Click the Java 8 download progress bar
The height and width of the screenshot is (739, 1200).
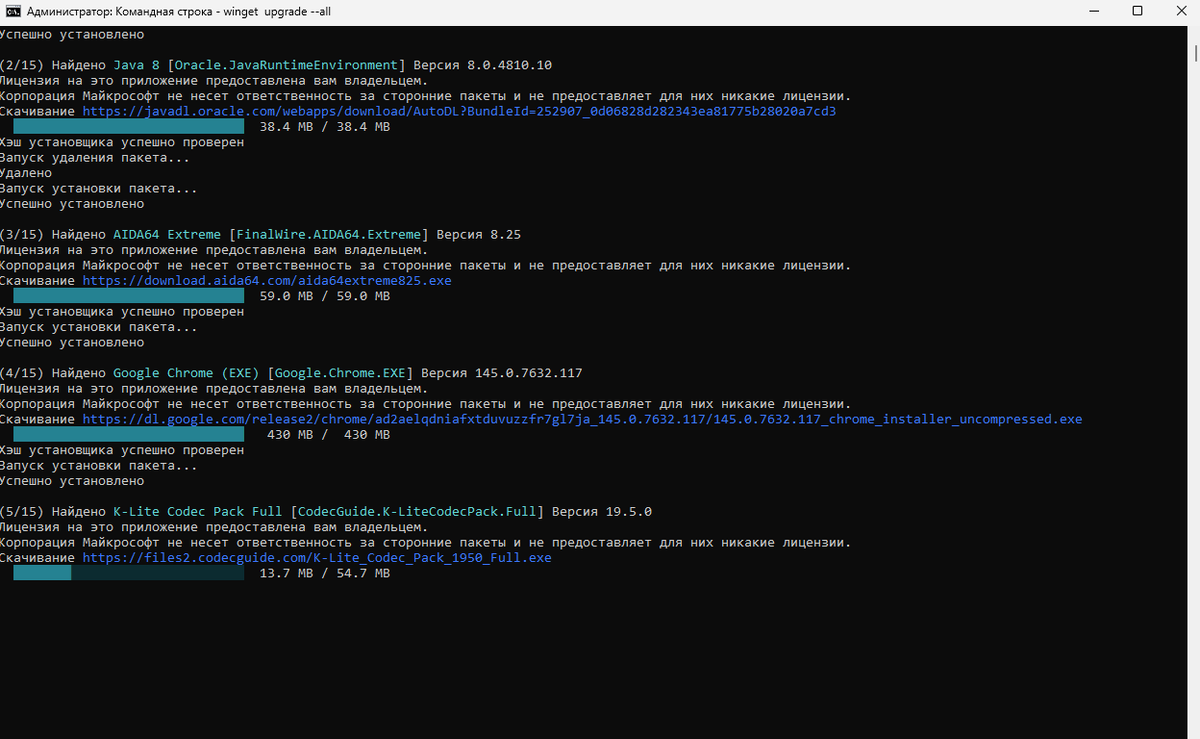coord(128,127)
